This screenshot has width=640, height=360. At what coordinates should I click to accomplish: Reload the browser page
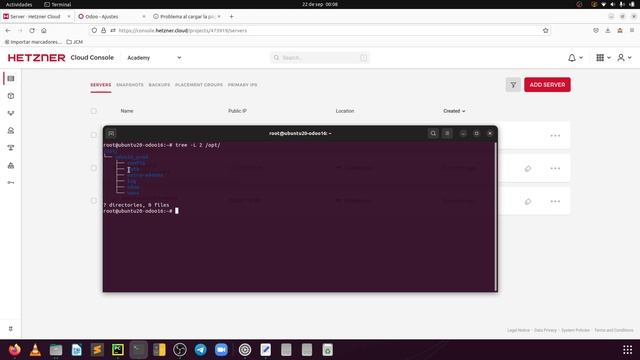click(32, 31)
